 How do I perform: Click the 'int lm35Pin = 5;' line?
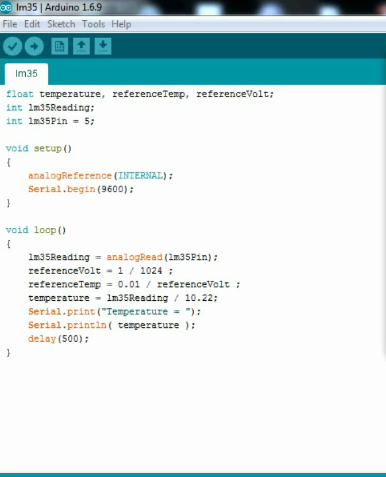click(50, 121)
